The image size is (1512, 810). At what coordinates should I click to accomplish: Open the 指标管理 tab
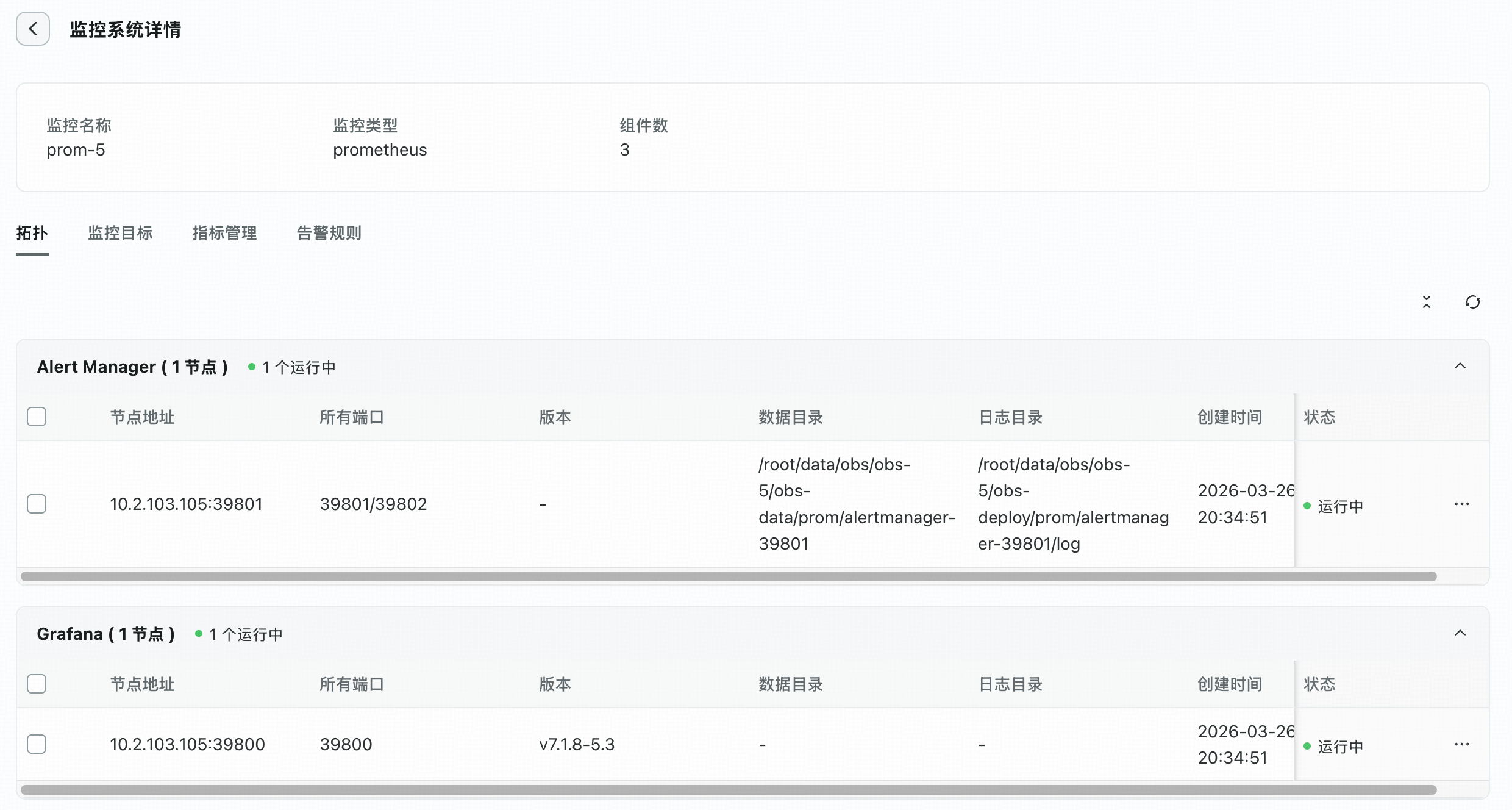point(224,233)
